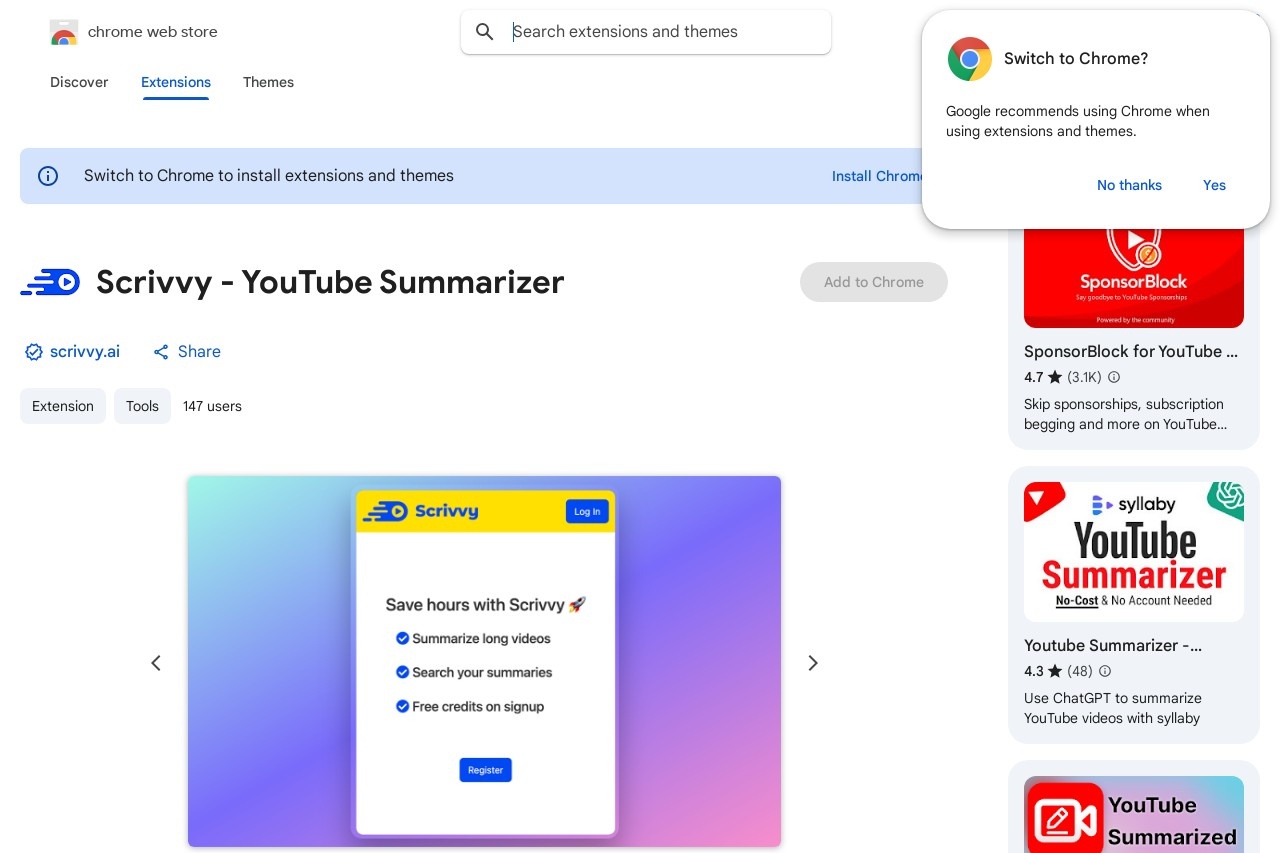Click the info icon in blue banner
1280x853 pixels.
48,176
